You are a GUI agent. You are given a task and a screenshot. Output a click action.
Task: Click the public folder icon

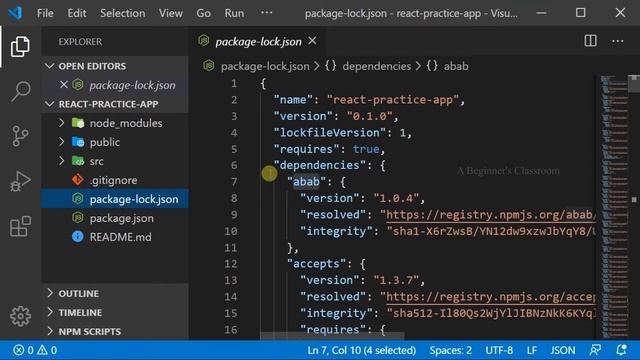[78, 142]
